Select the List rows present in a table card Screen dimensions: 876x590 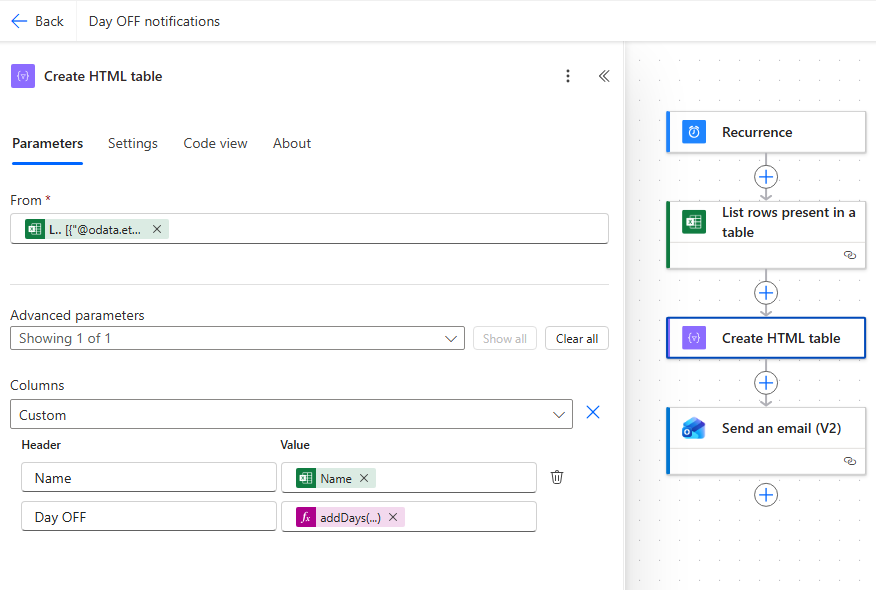coord(766,235)
